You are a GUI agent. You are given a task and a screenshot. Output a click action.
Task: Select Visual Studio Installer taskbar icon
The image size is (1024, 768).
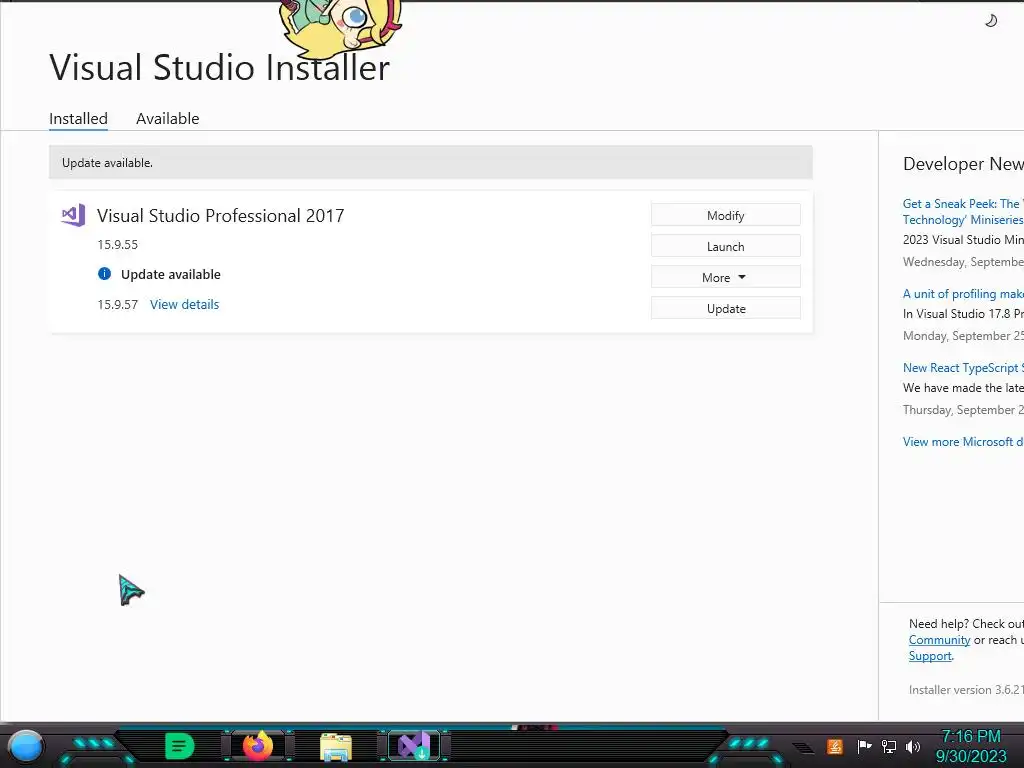[x=414, y=746]
